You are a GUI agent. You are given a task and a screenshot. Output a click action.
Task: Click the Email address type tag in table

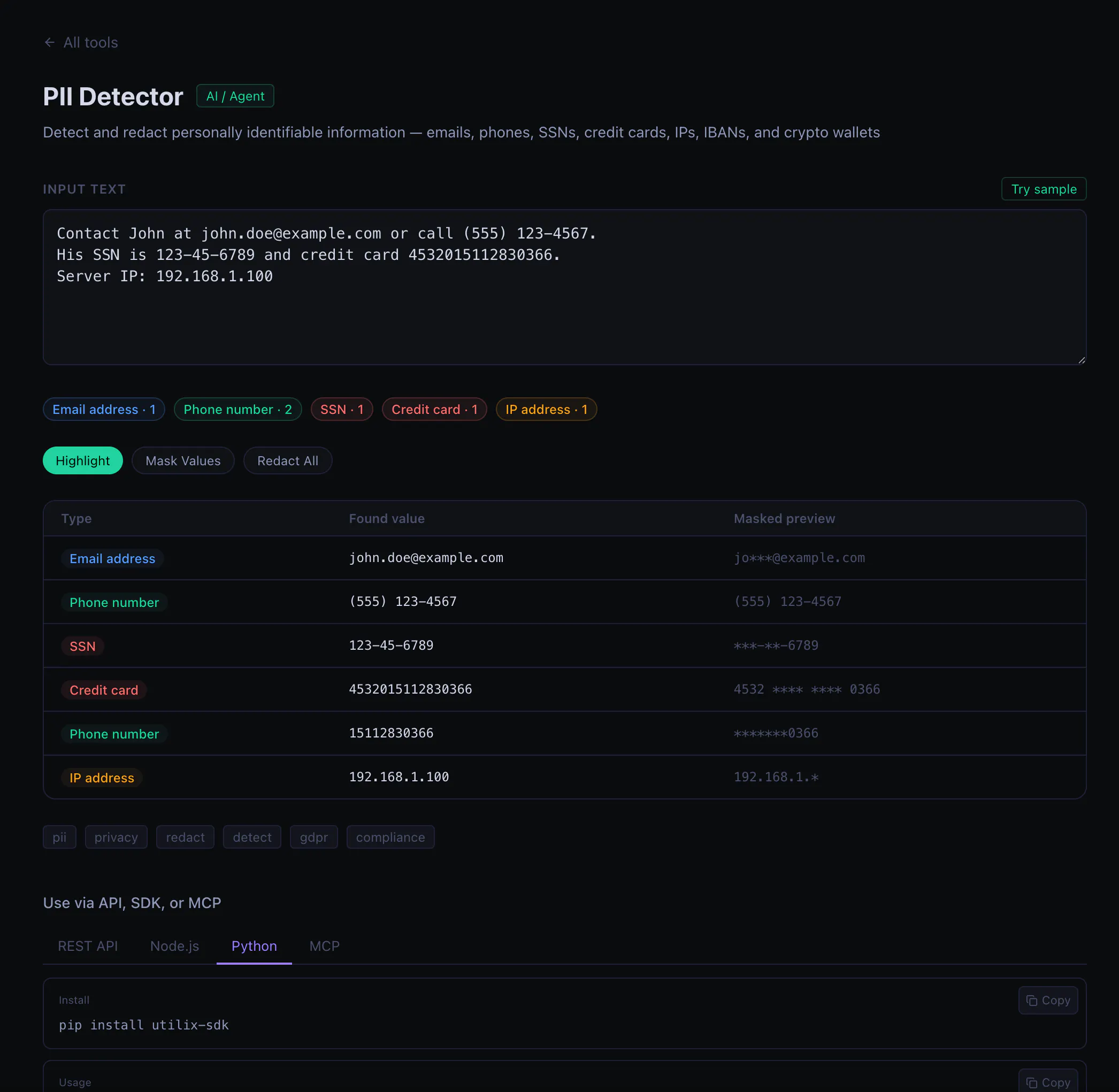coord(112,558)
